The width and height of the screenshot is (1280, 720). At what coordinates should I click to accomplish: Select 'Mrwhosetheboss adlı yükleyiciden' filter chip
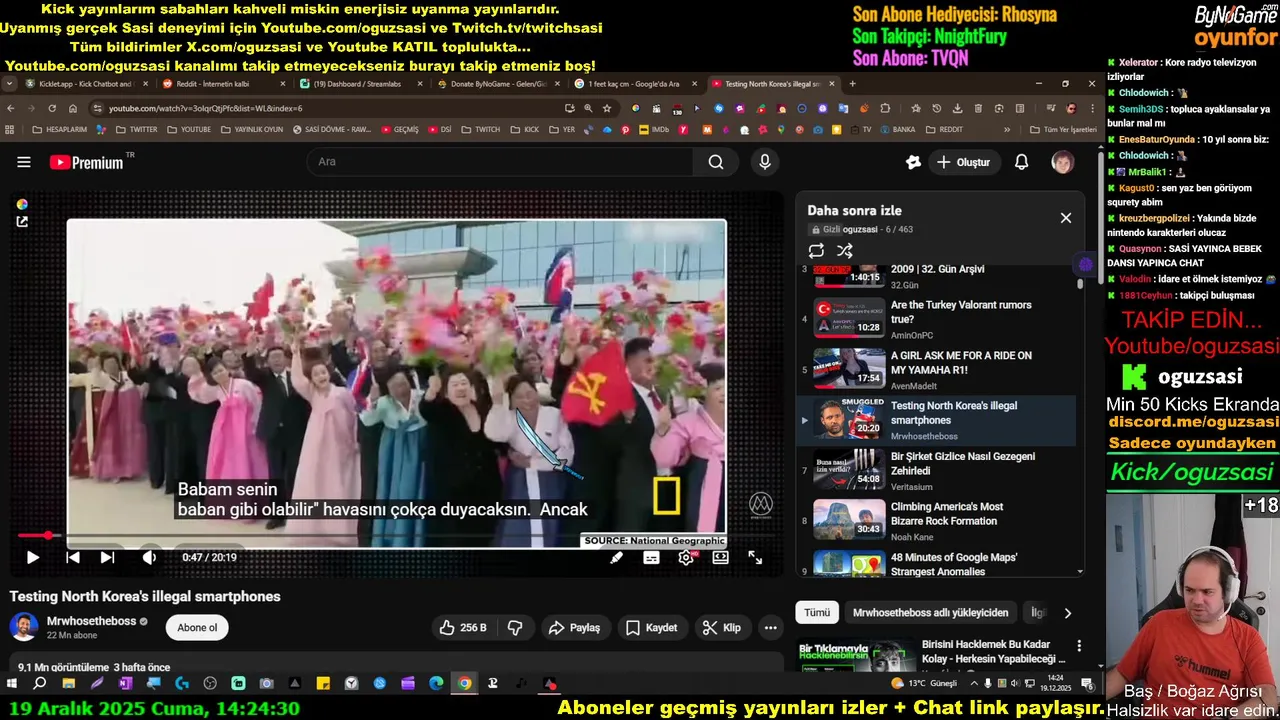[x=930, y=612]
